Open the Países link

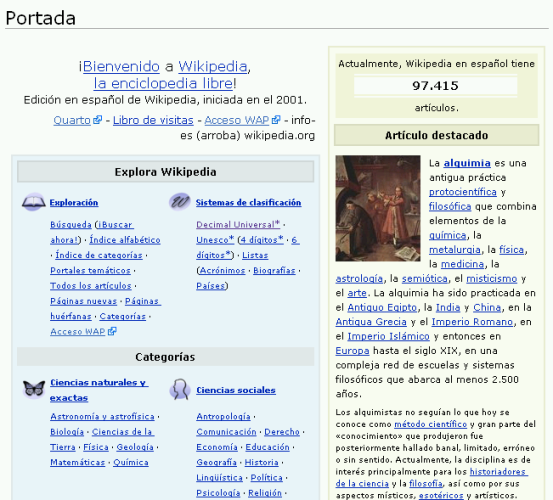[211, 286]
